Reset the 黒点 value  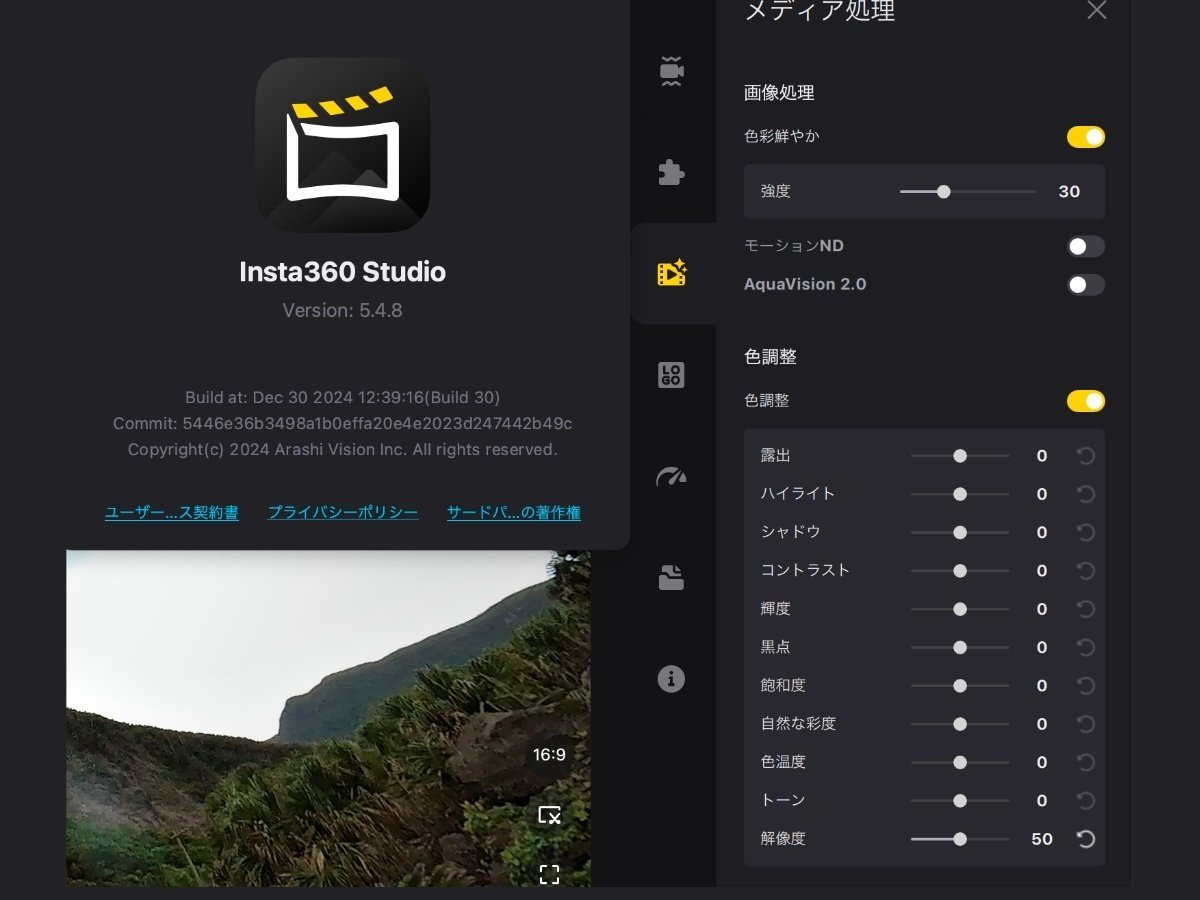click(x=1086, y=647)
